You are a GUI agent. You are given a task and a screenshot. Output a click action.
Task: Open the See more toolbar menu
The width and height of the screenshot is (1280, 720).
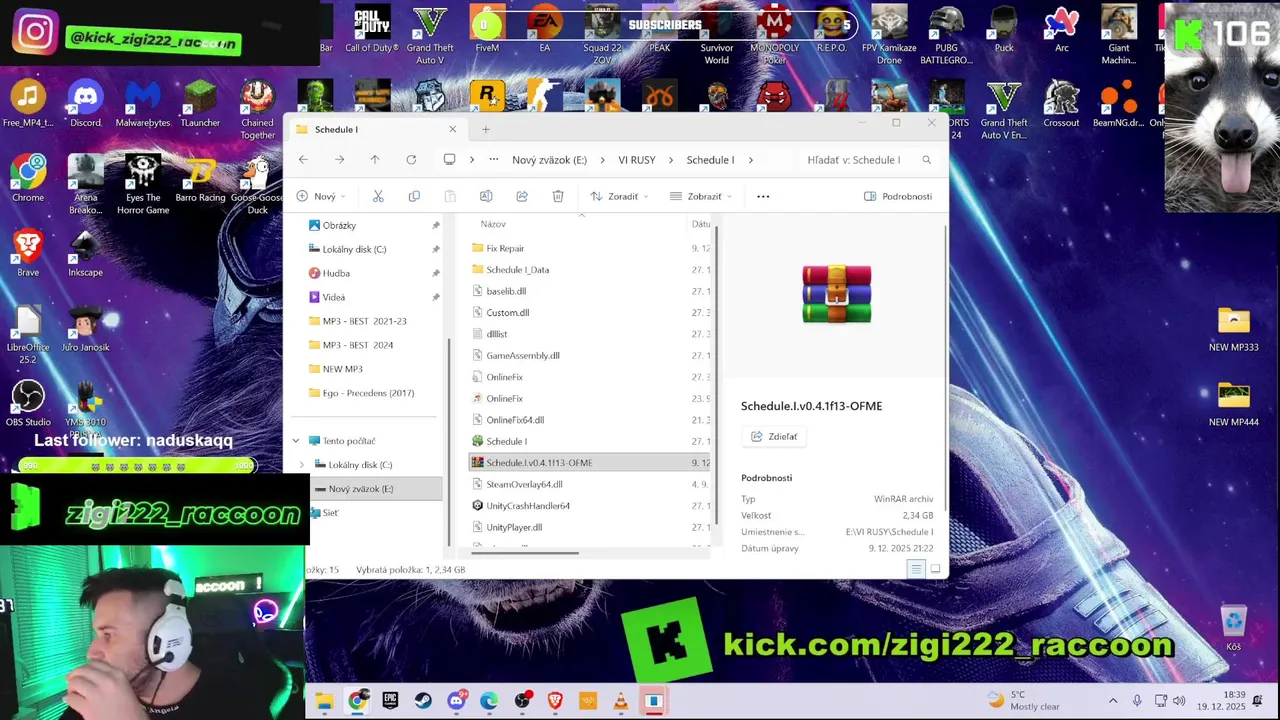click(763, 196)
